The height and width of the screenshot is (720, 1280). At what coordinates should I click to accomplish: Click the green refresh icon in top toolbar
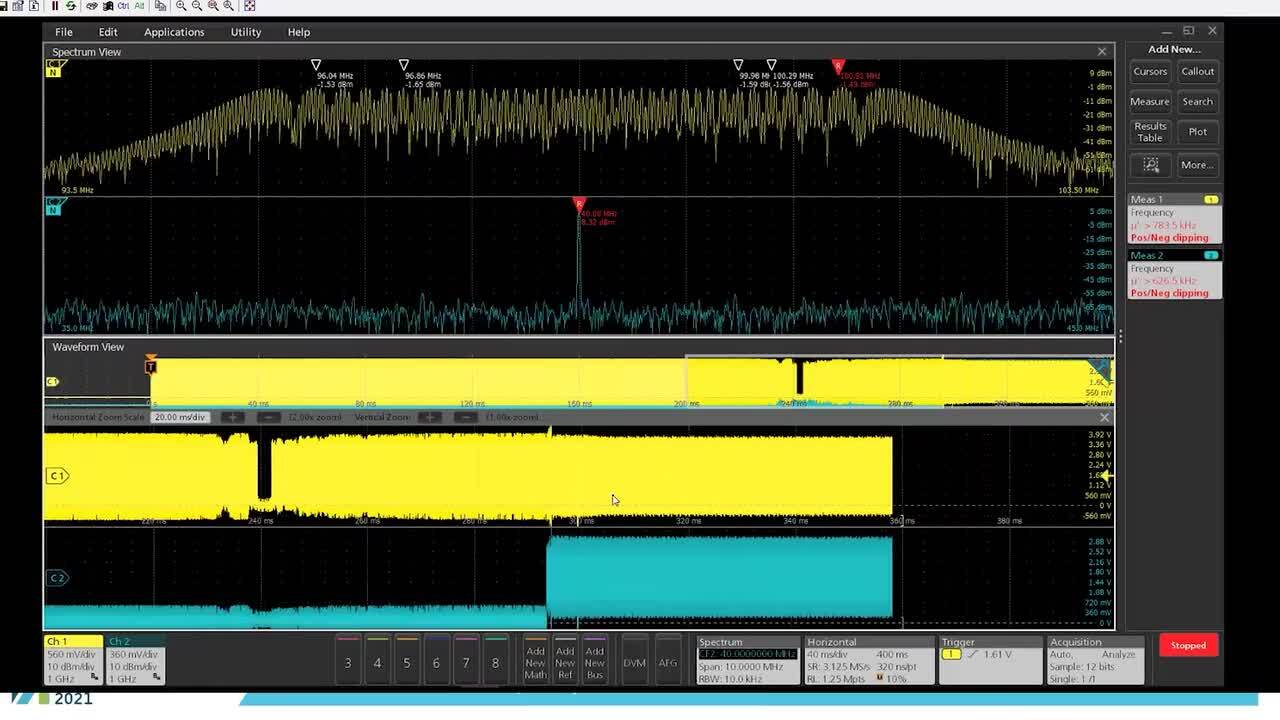(70, 6)
